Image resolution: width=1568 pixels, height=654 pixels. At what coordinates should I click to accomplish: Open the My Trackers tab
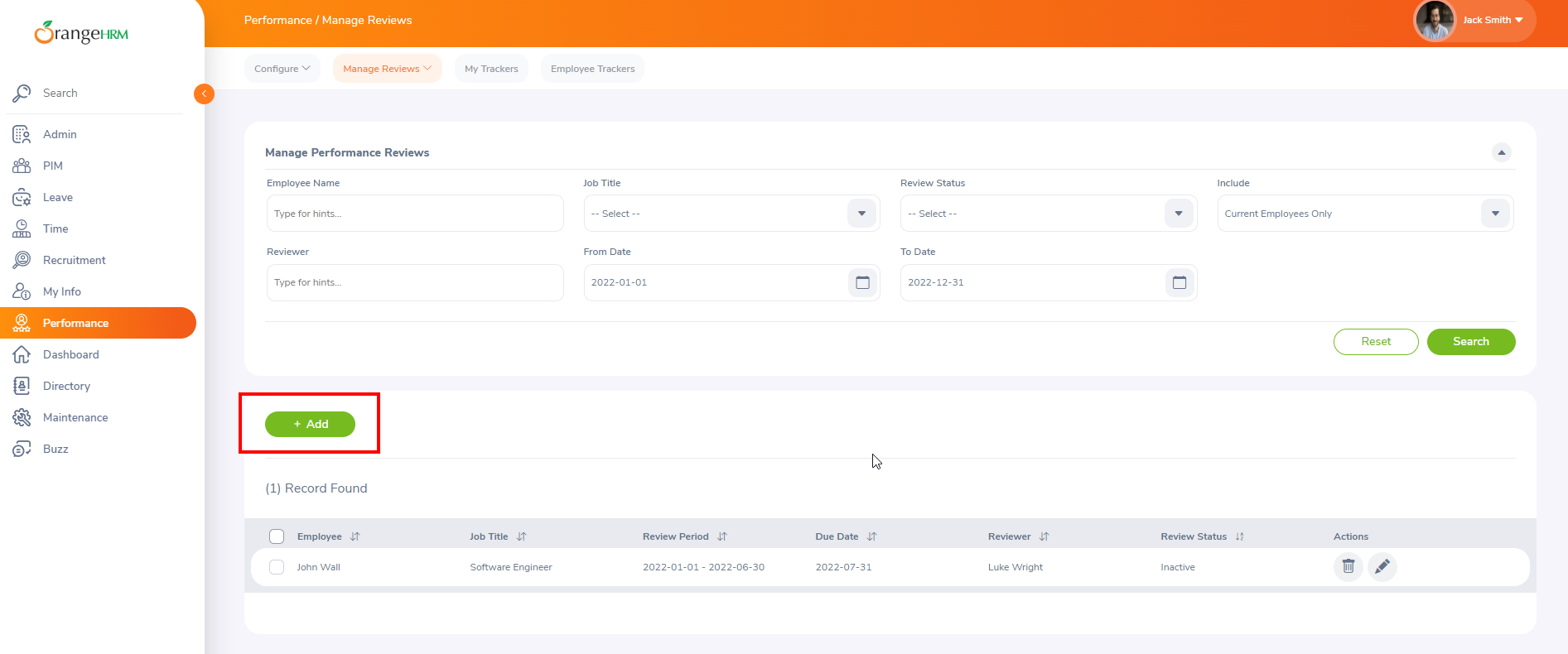[491, 69]
